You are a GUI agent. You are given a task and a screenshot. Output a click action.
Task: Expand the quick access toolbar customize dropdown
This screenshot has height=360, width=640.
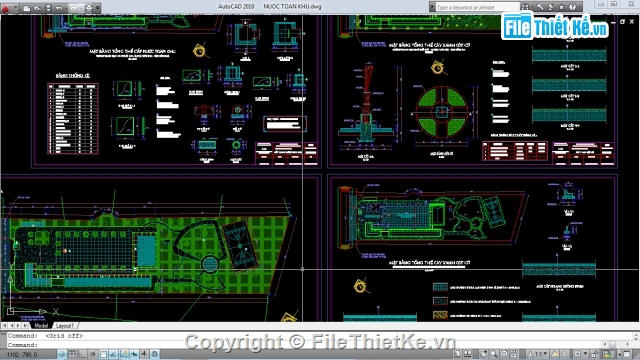98,8
